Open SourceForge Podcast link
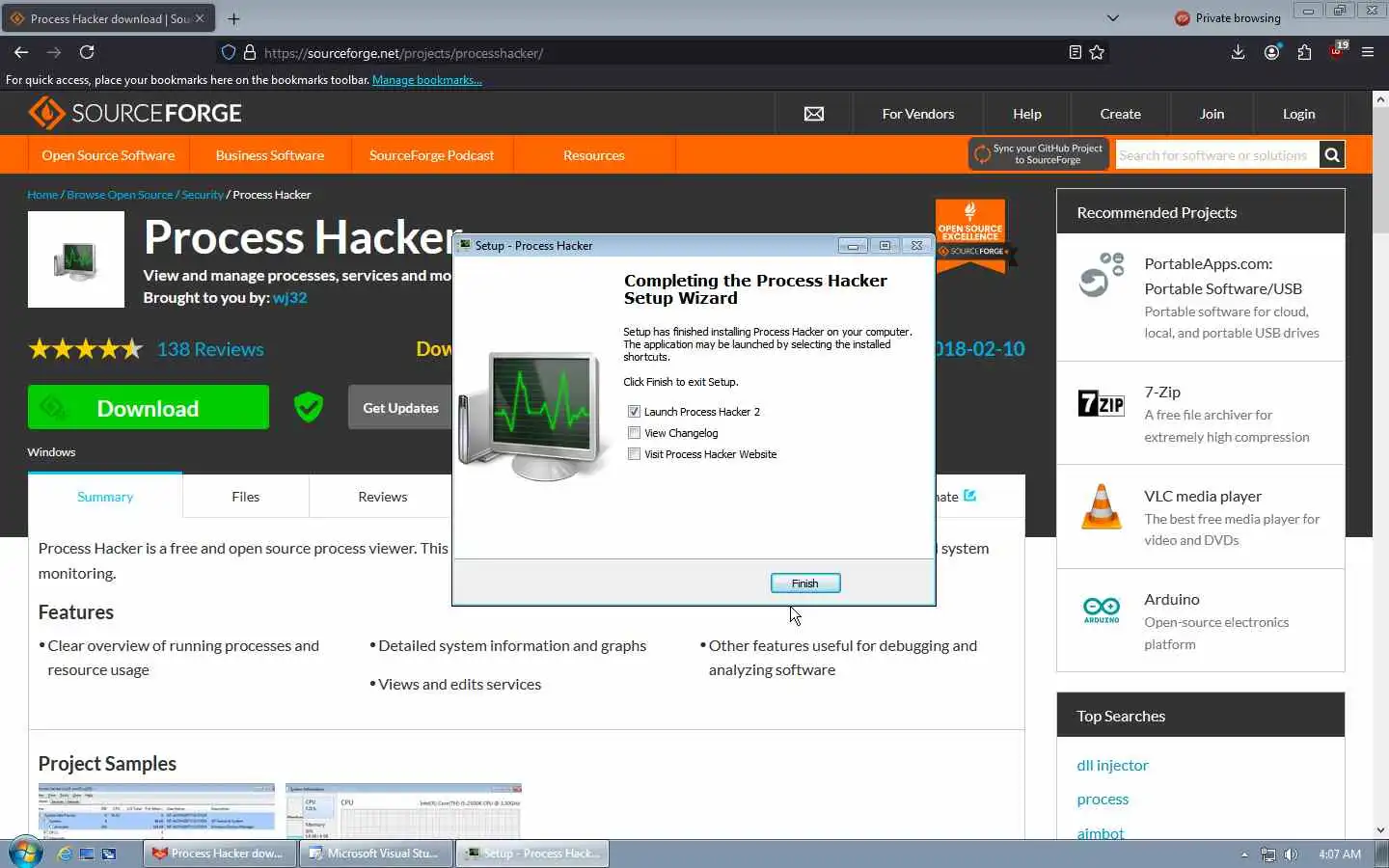1389x868 pixels. [x=431, y=155]
